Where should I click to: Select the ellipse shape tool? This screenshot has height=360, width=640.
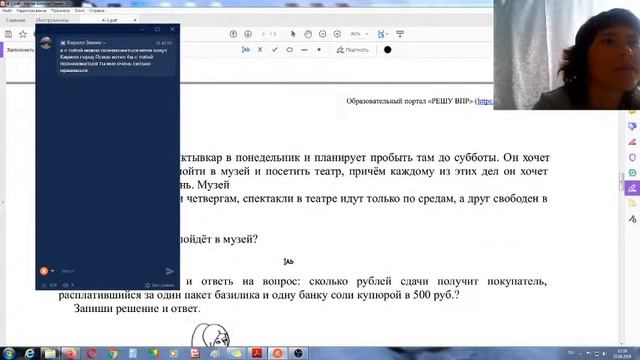289,50
